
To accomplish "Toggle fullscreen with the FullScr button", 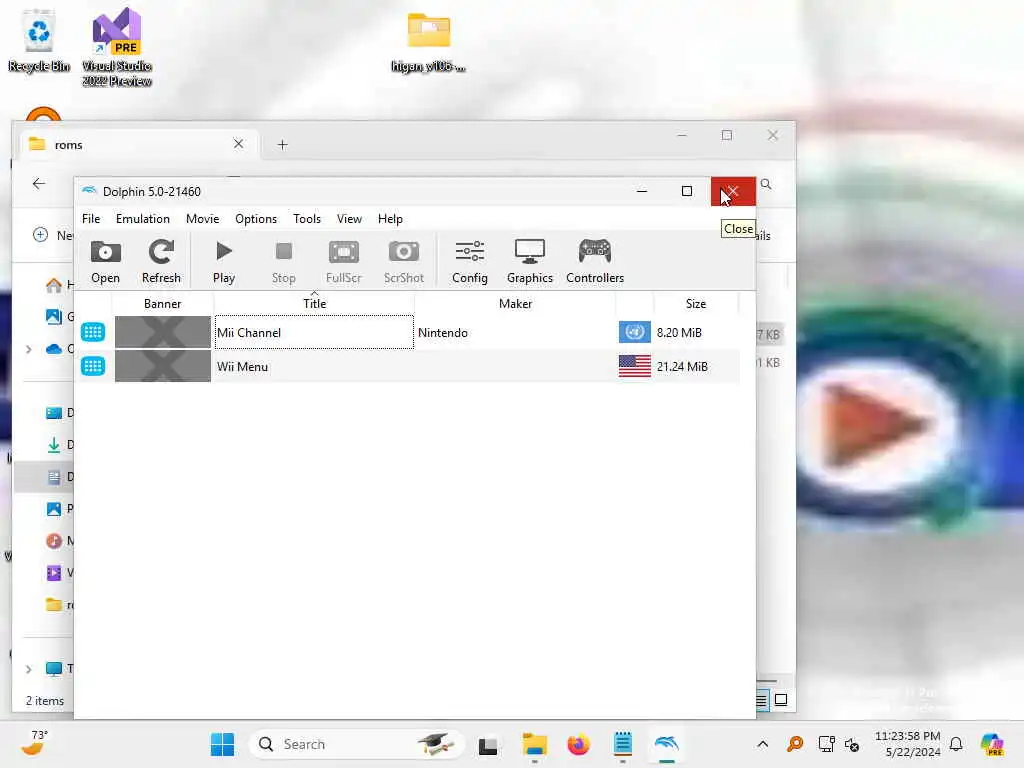I will point(344,261).
